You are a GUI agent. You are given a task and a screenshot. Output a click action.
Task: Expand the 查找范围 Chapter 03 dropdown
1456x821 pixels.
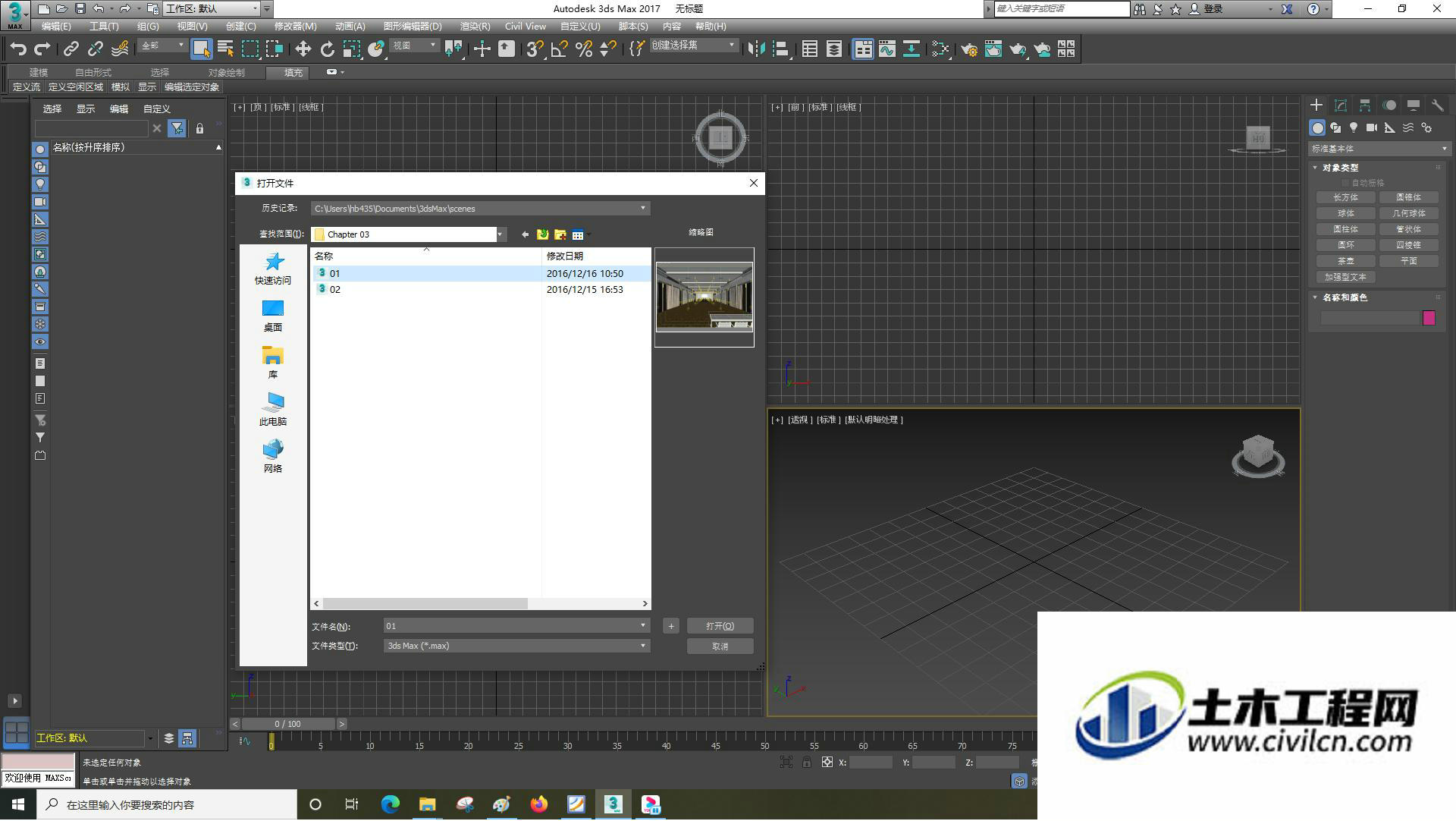point(500,234)
